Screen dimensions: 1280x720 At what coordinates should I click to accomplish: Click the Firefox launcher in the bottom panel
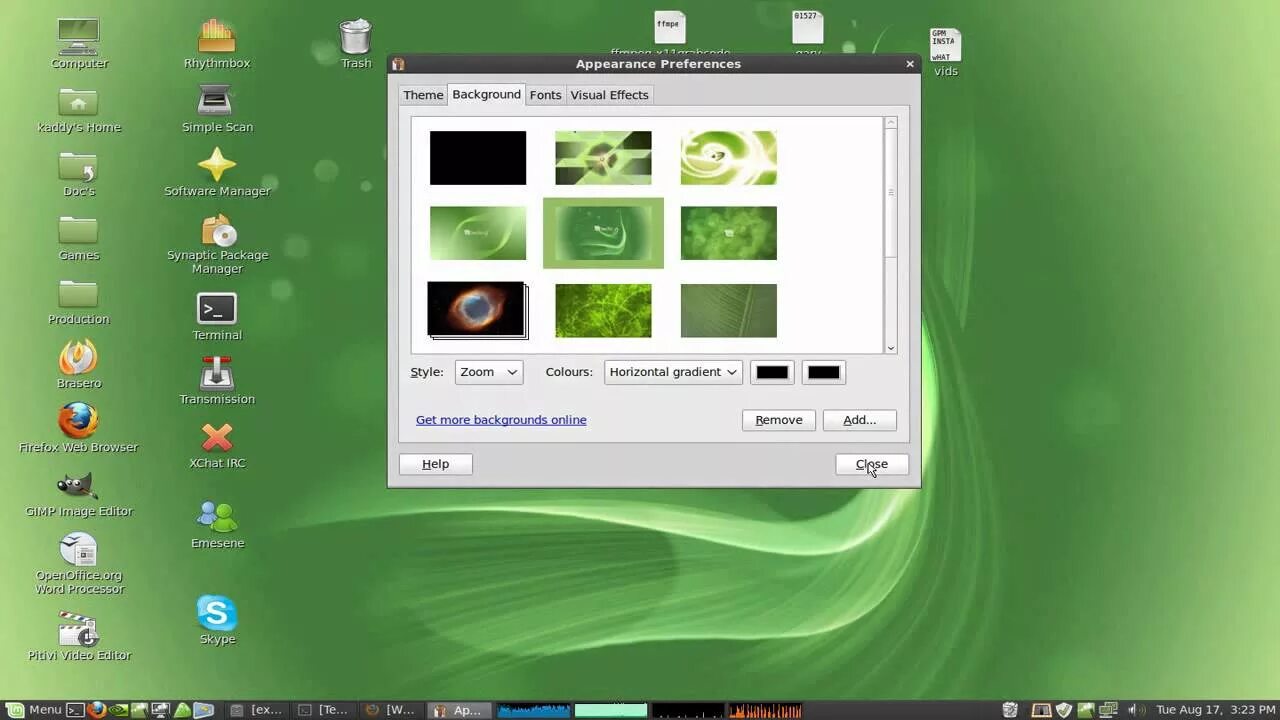click(x=96, y=710)
